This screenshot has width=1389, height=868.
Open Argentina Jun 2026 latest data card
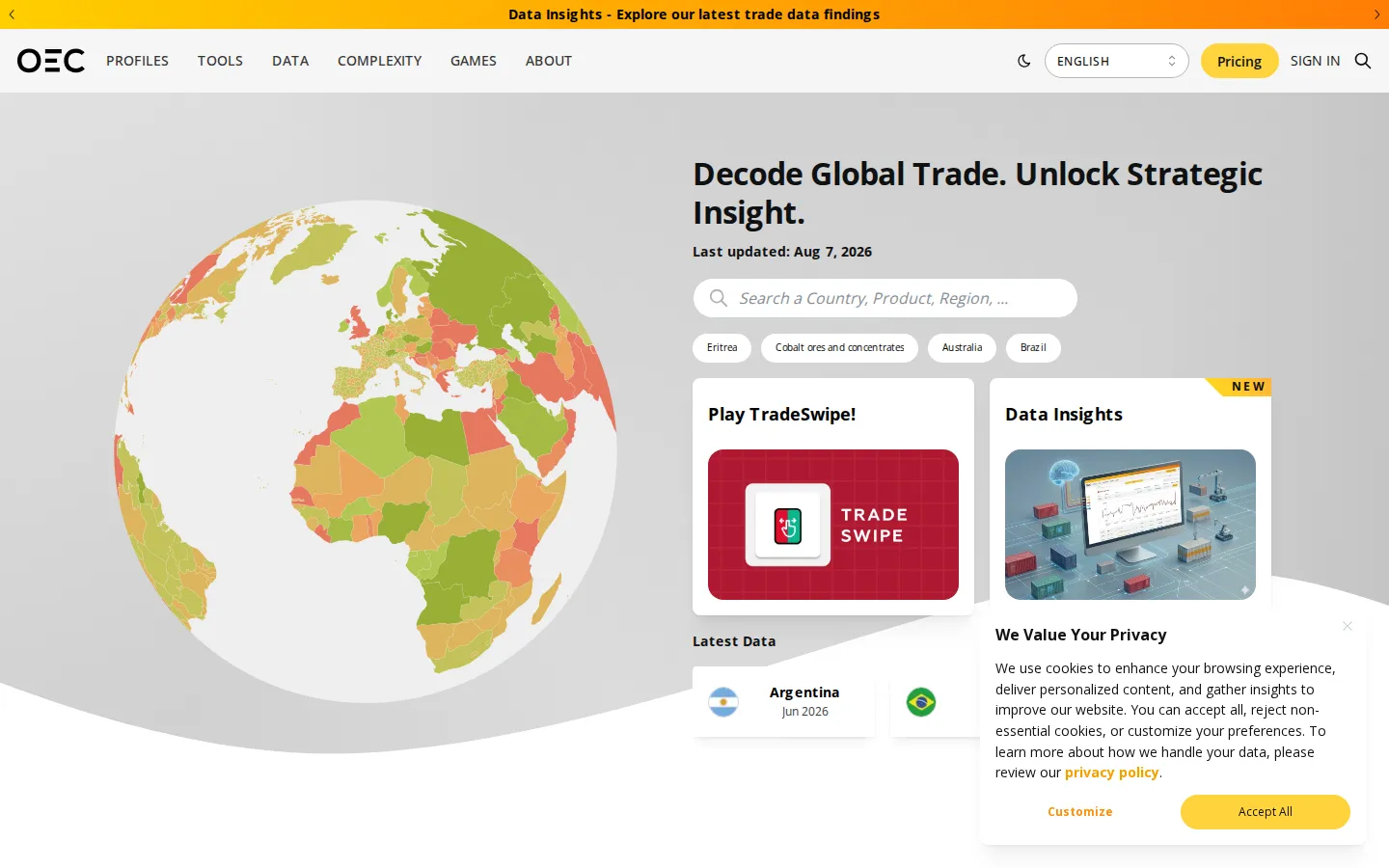783,702
